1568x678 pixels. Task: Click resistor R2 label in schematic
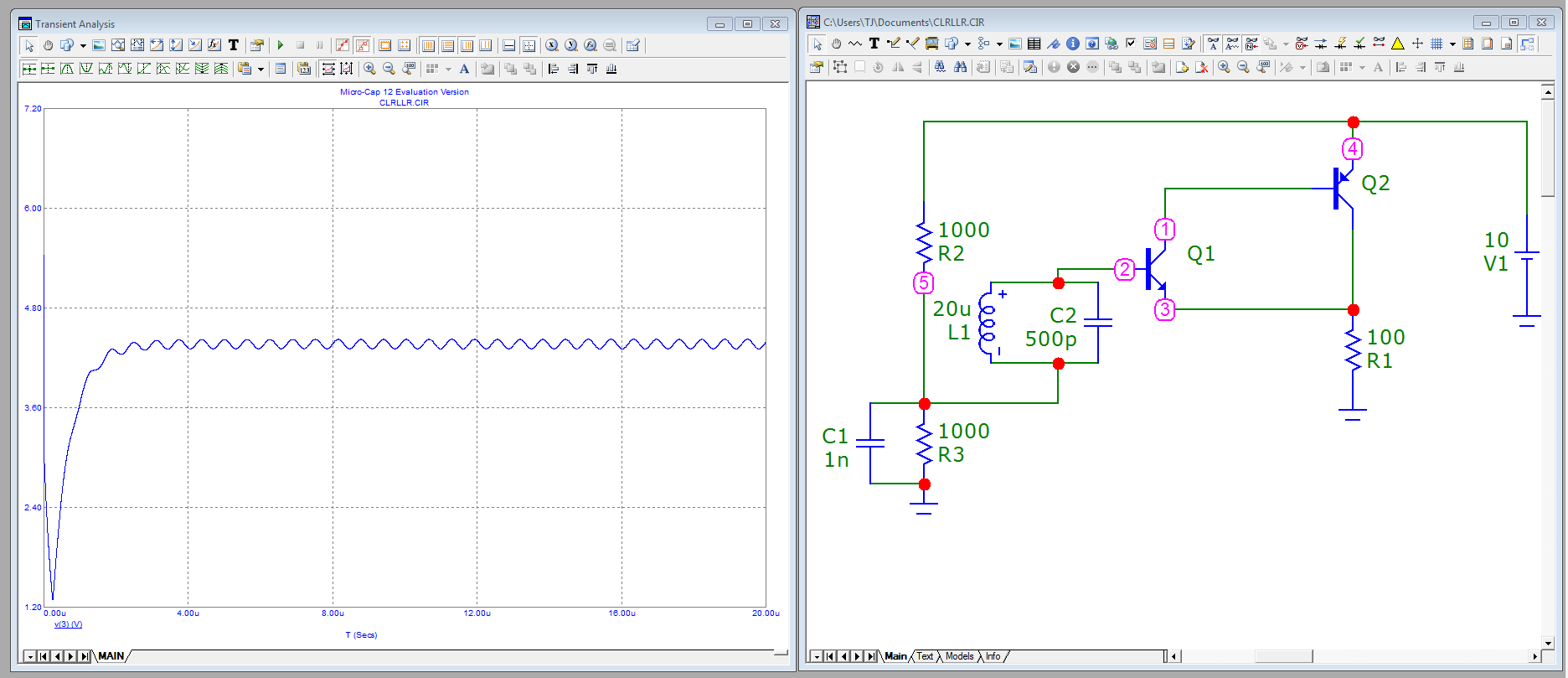(x=951, y=254)
